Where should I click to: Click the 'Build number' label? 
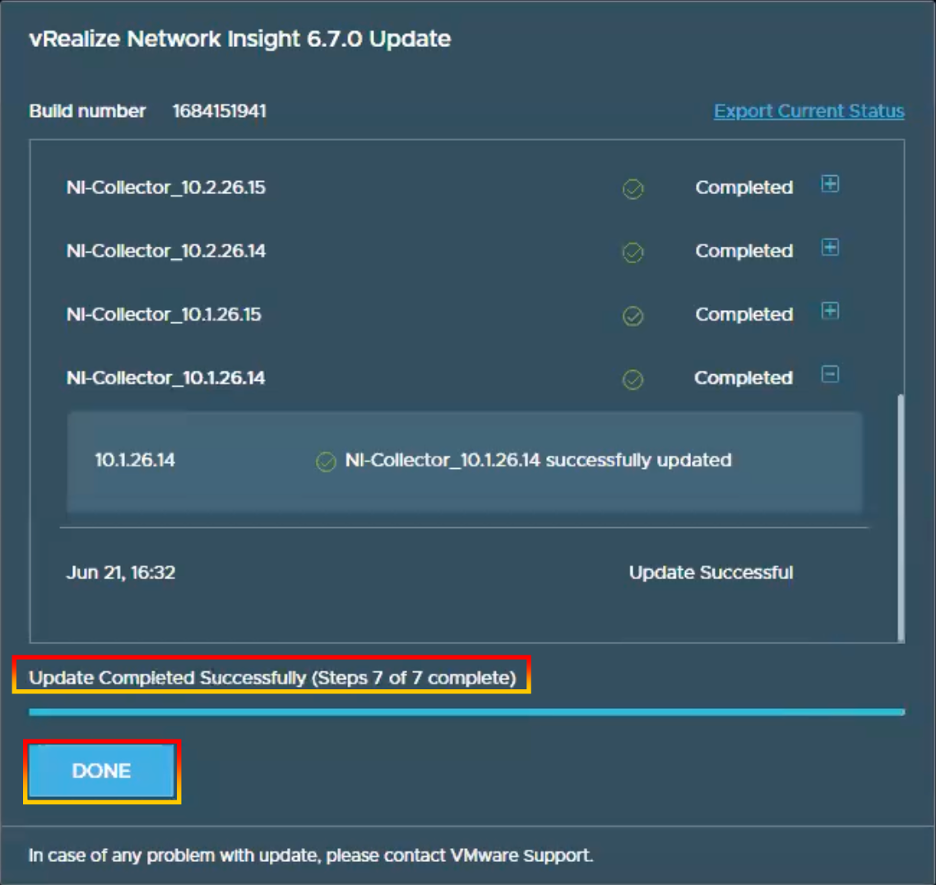tap(87, 111)
